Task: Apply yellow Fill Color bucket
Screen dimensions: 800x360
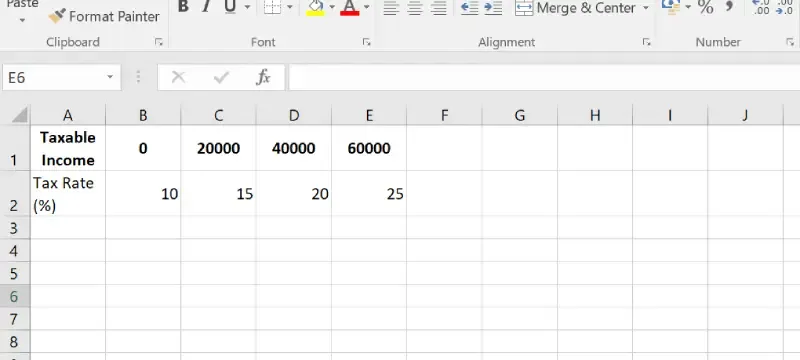Action: 315,7
